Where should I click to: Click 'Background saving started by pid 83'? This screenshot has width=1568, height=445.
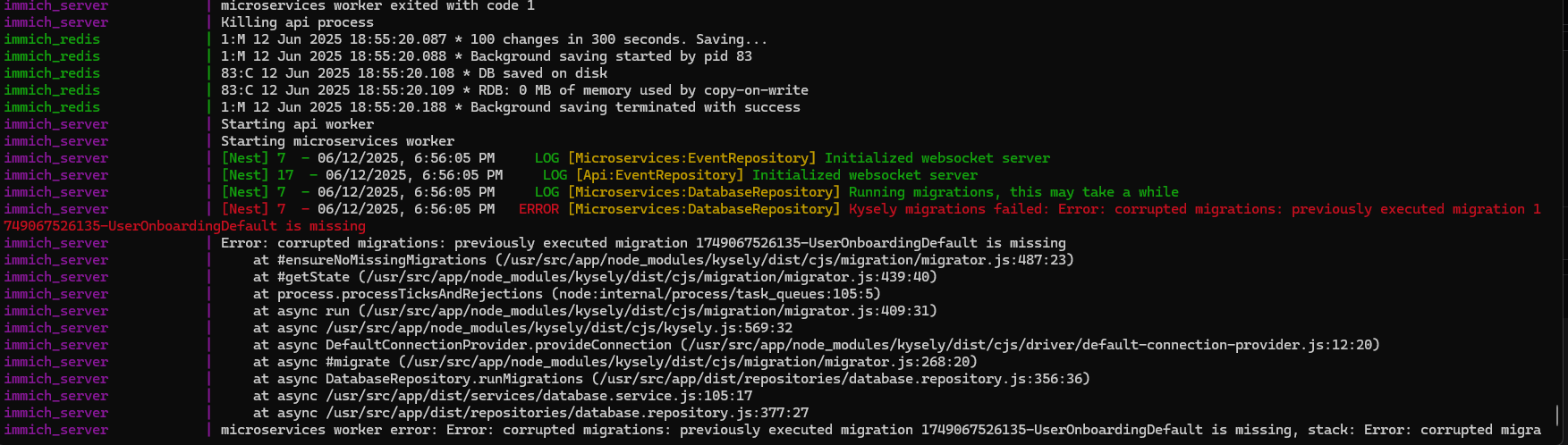pyautogui.click(x=611, y=56)
